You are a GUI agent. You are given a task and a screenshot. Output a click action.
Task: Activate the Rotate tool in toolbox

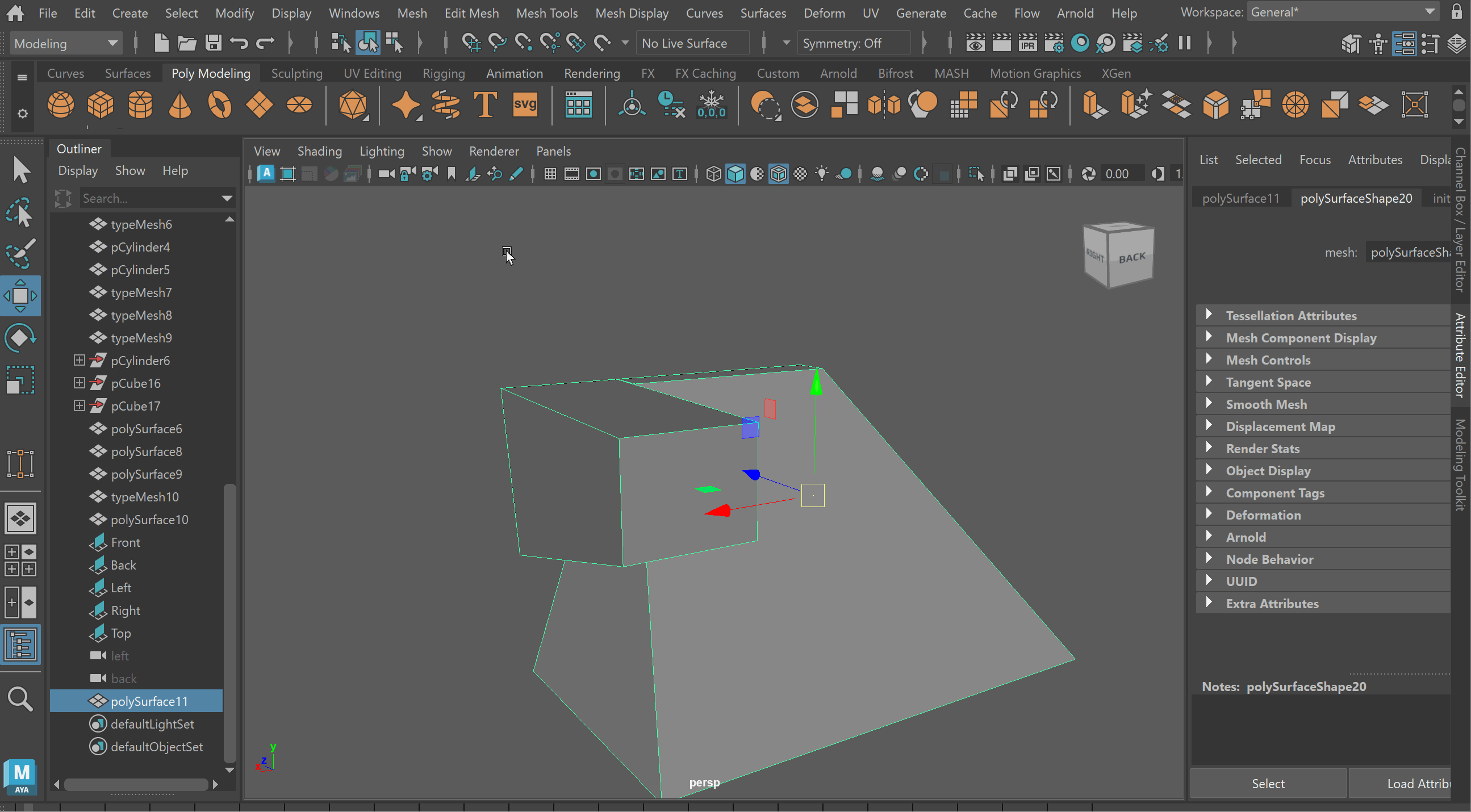[x=20, y=338]
